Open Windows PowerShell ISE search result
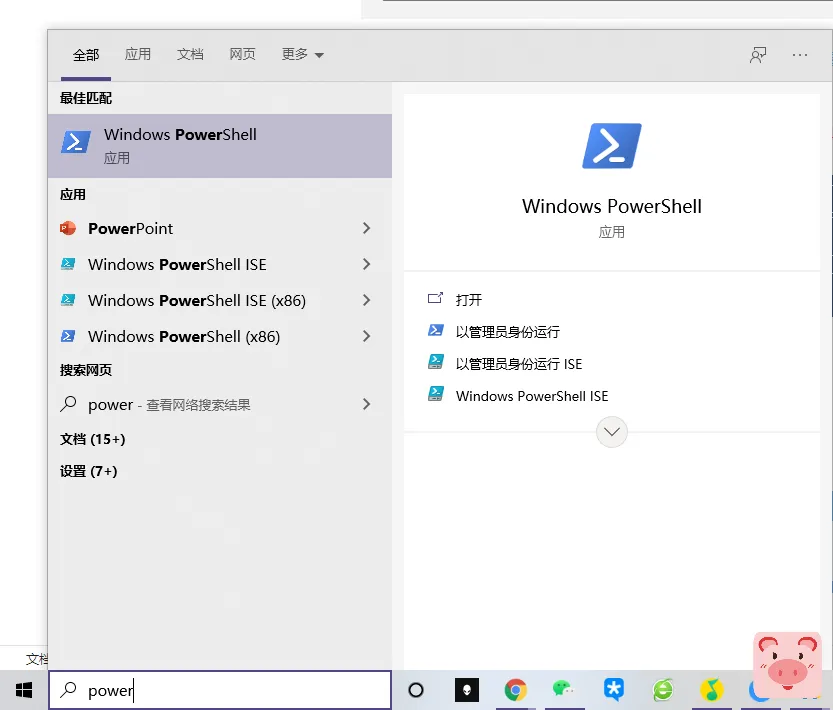This screenshot has width=833, height=710. pos(219,264)
